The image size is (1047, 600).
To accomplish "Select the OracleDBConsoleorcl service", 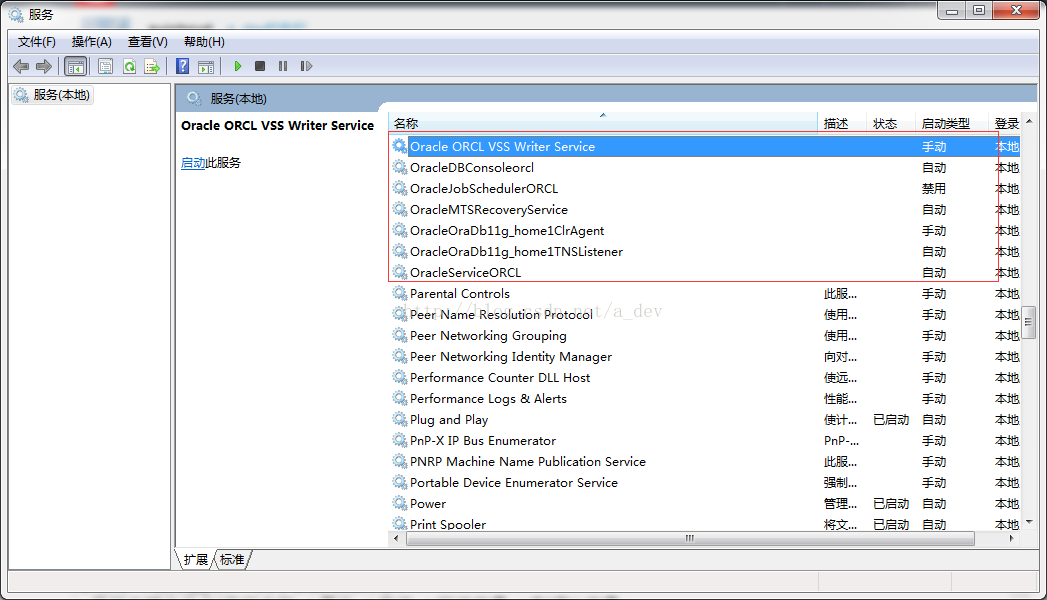I will (704, 168).
